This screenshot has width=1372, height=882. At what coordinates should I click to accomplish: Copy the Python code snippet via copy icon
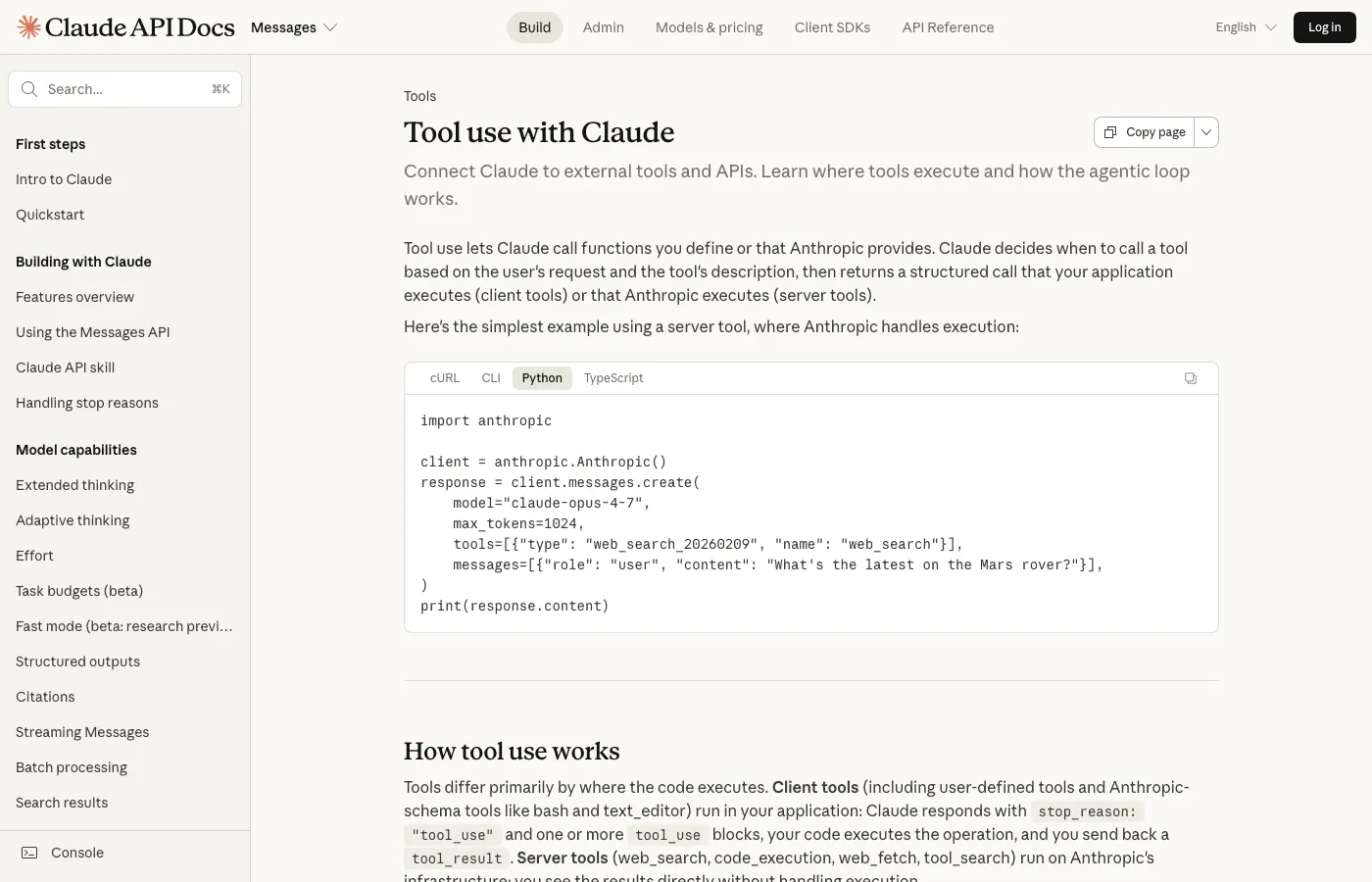(x=1190, y=377)
